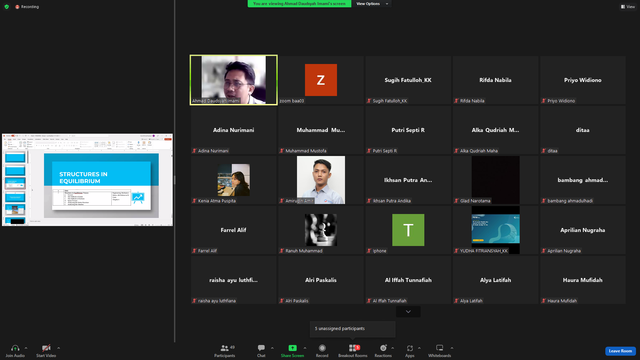Select Haura Mufidah's participant tile
The width and height of the screenshot is (640, 360).
coord(583,280)
